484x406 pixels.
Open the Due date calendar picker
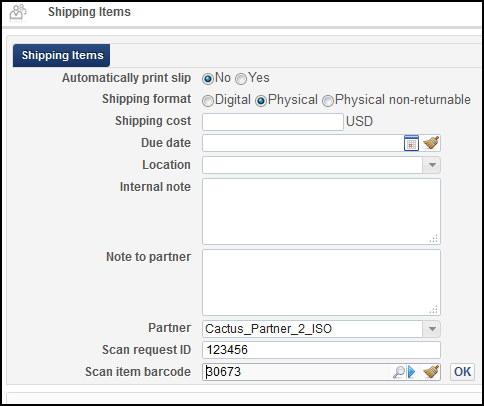click(411, 143)
